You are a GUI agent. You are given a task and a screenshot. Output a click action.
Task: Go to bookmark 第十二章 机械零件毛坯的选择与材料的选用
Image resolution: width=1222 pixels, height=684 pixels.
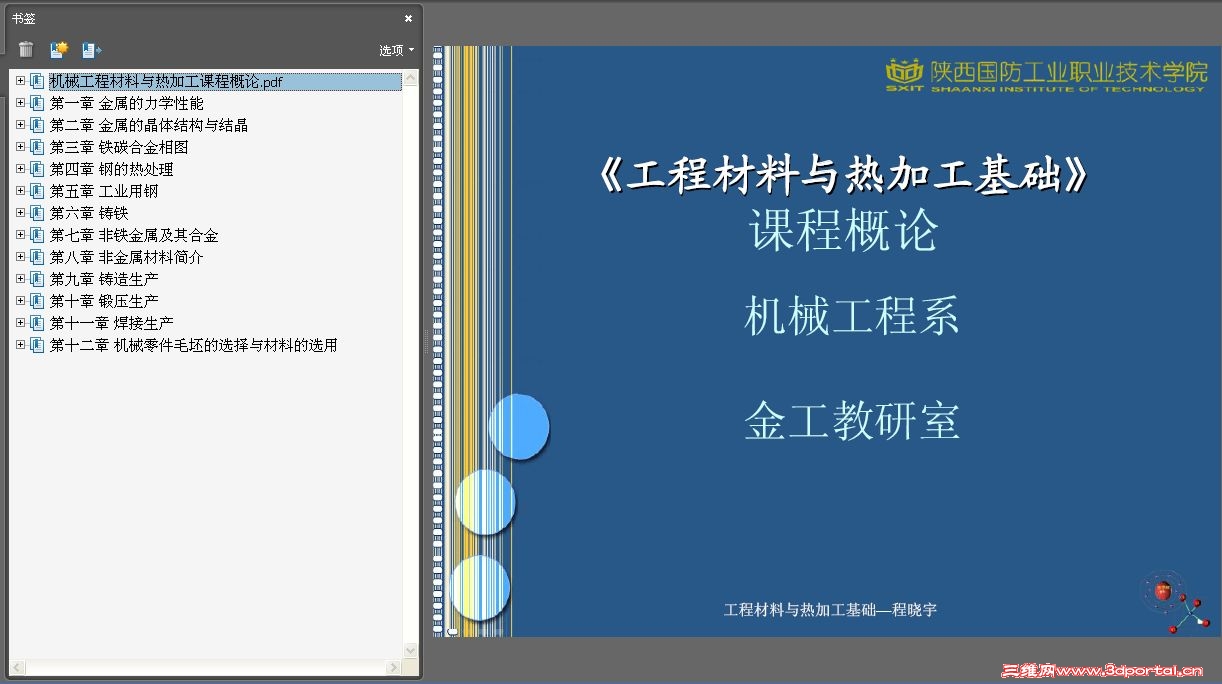click(x=194, y=345)
